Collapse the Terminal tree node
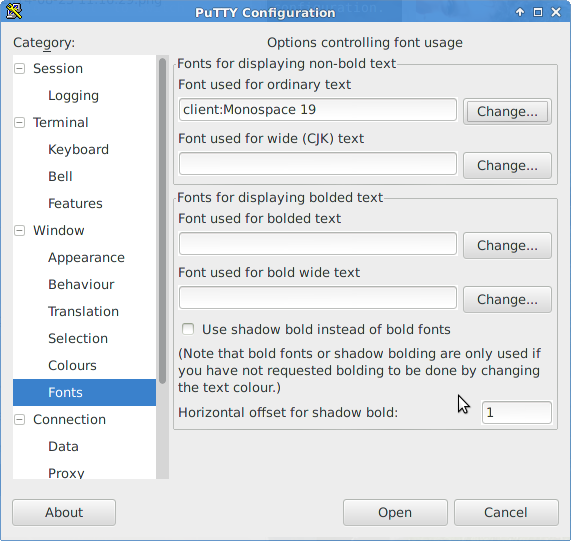 [20, 122]
